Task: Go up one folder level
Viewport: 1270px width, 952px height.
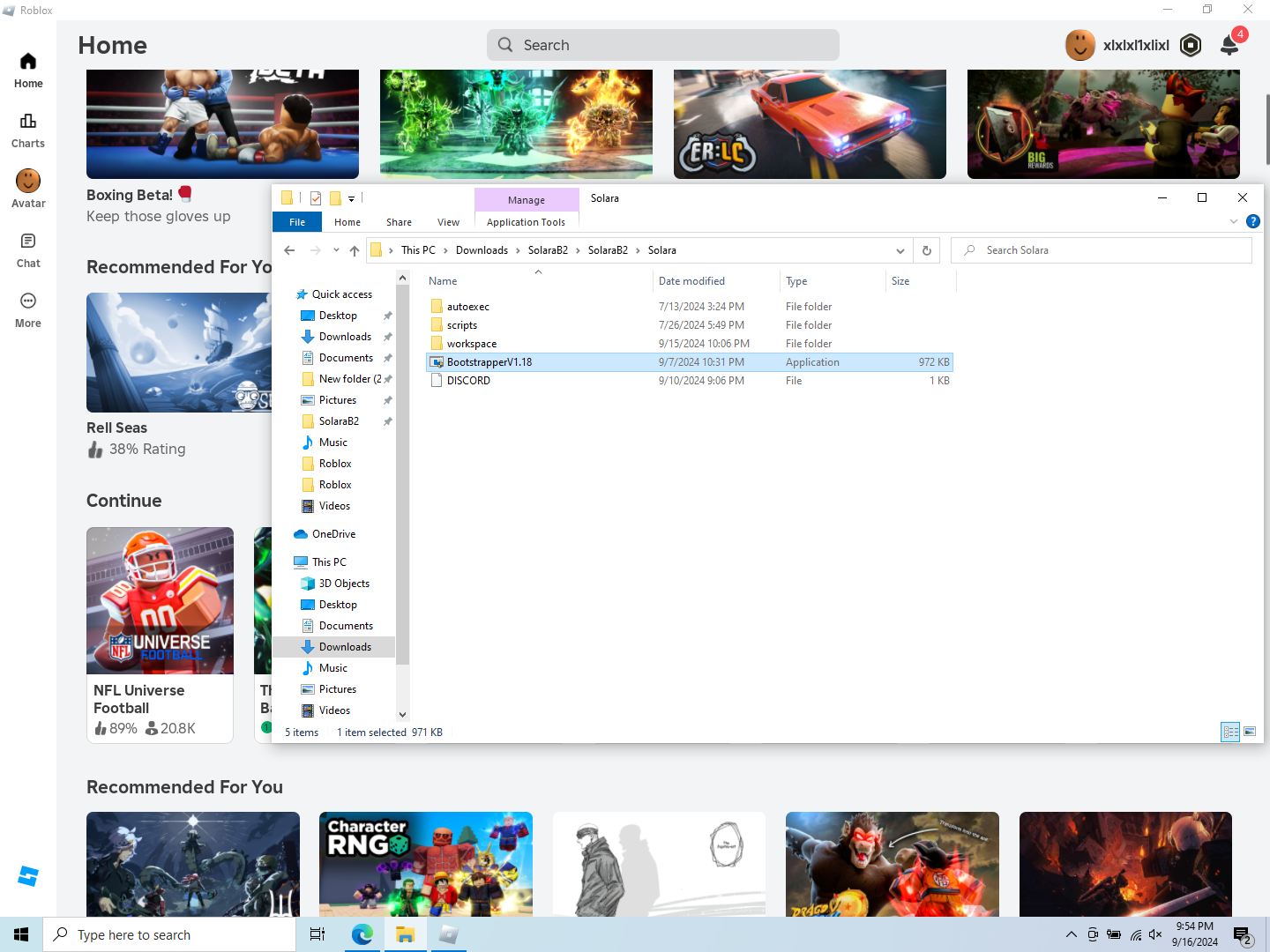Action: [355, 250]
